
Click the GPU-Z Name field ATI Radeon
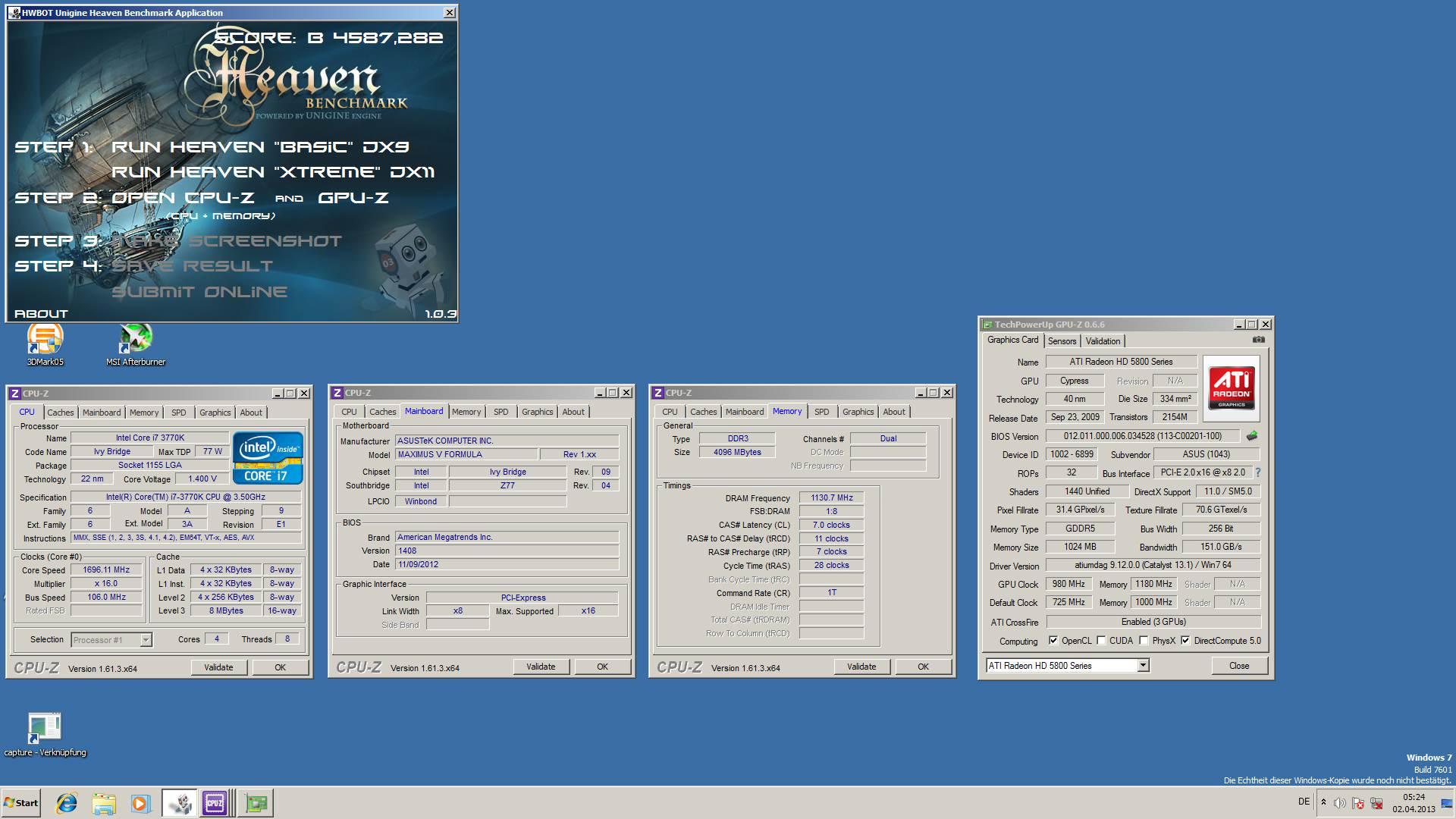click(x=1121, y=362)
